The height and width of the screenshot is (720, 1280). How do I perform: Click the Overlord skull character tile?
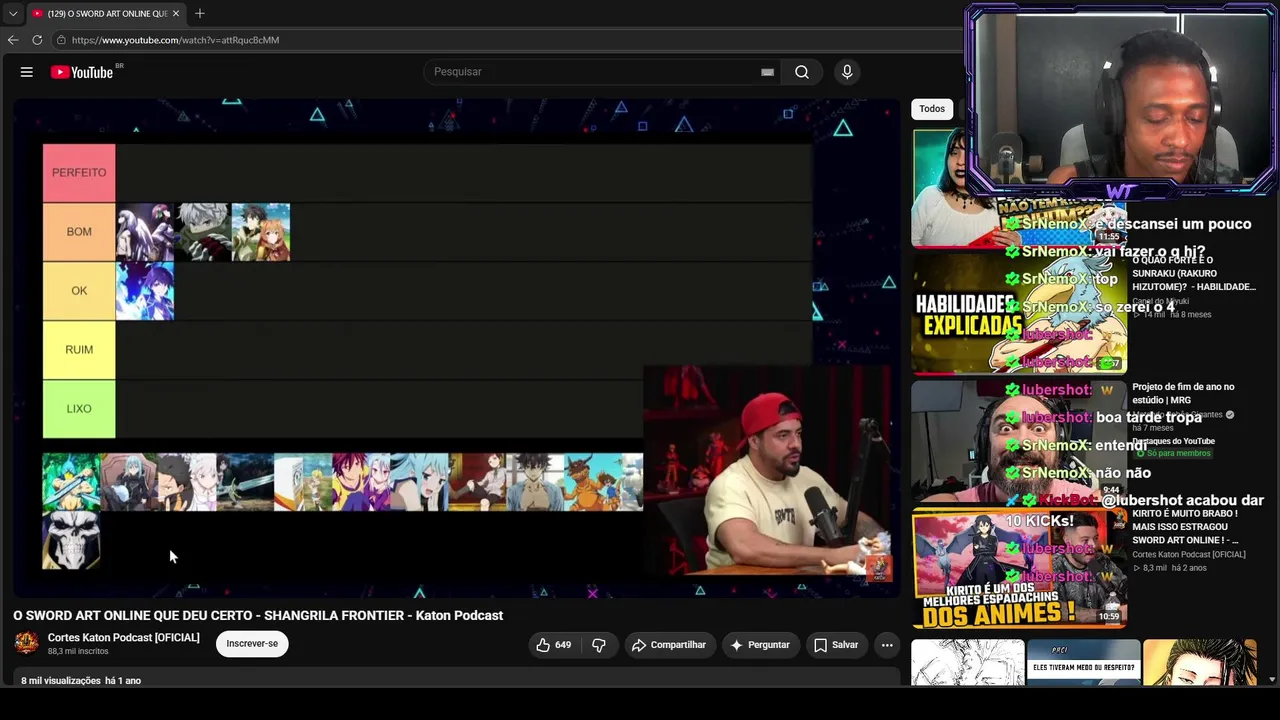coord(71,540)
